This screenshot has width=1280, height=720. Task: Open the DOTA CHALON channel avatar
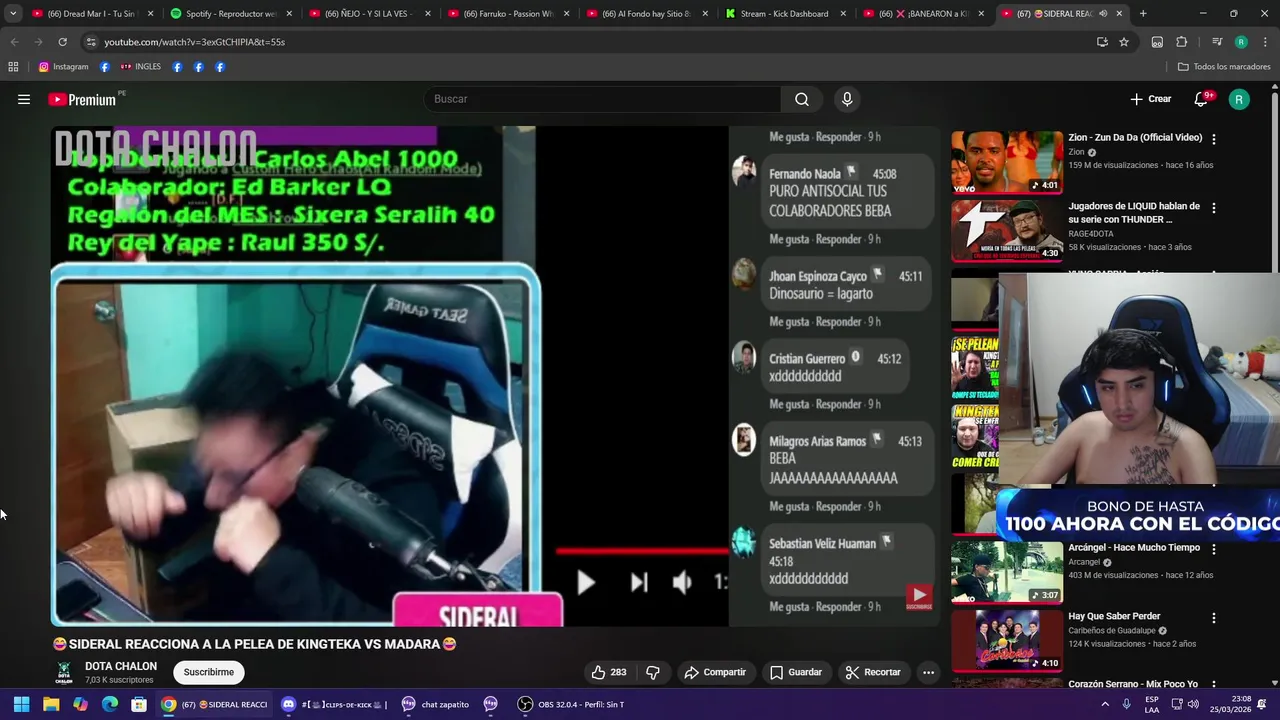click(x=64, y=672)
